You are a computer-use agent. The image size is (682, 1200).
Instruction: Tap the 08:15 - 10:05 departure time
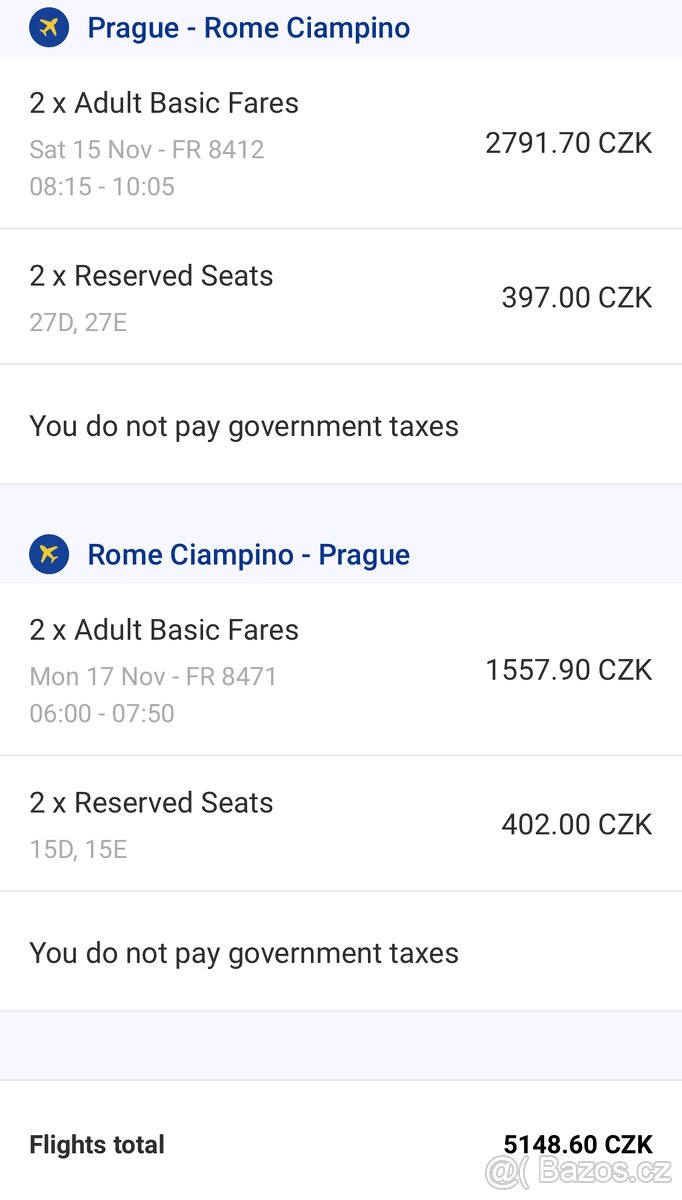[102, 186]
